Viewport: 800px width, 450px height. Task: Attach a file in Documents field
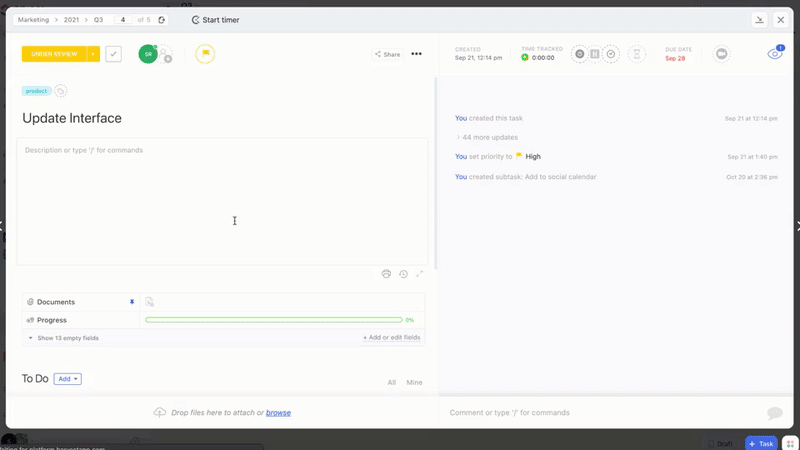(149, 302)
